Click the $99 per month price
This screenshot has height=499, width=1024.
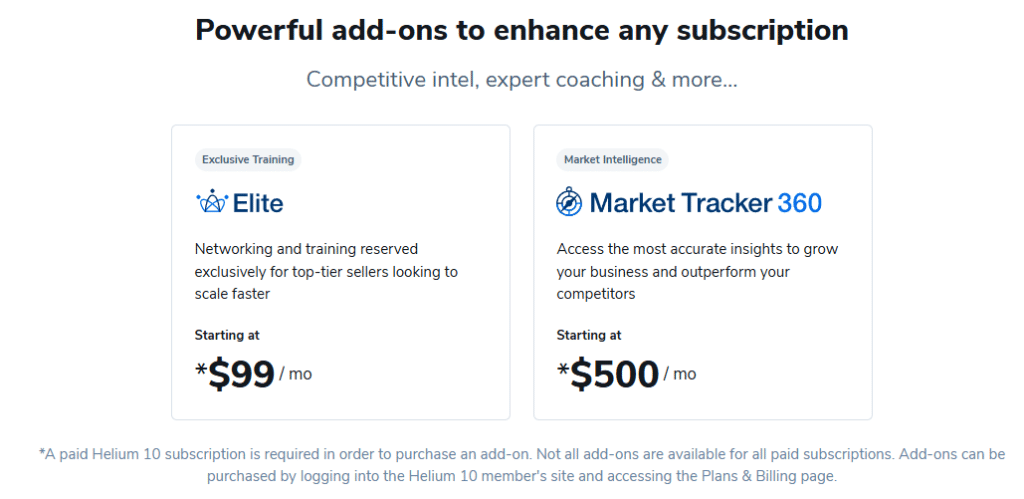(x=241, y=374)
